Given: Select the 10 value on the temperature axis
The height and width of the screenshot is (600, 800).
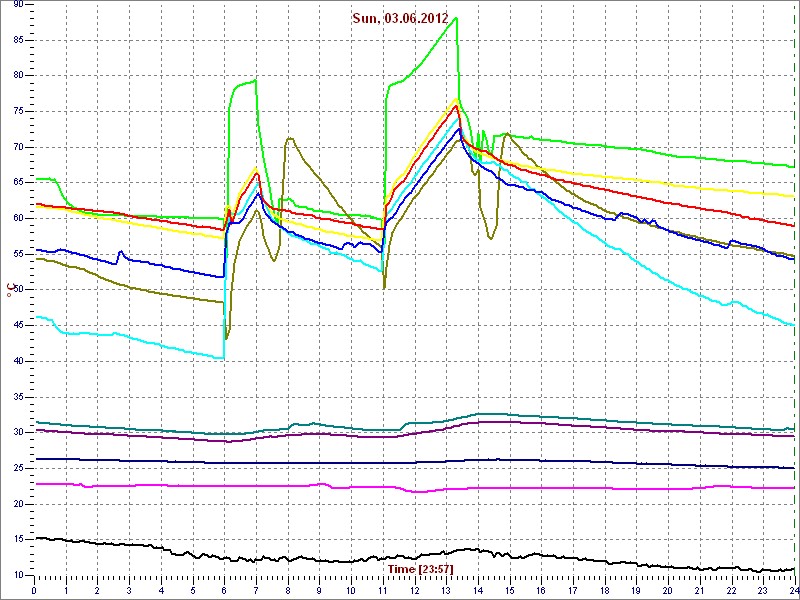Looking at the screenshot, I should (18, 575).
